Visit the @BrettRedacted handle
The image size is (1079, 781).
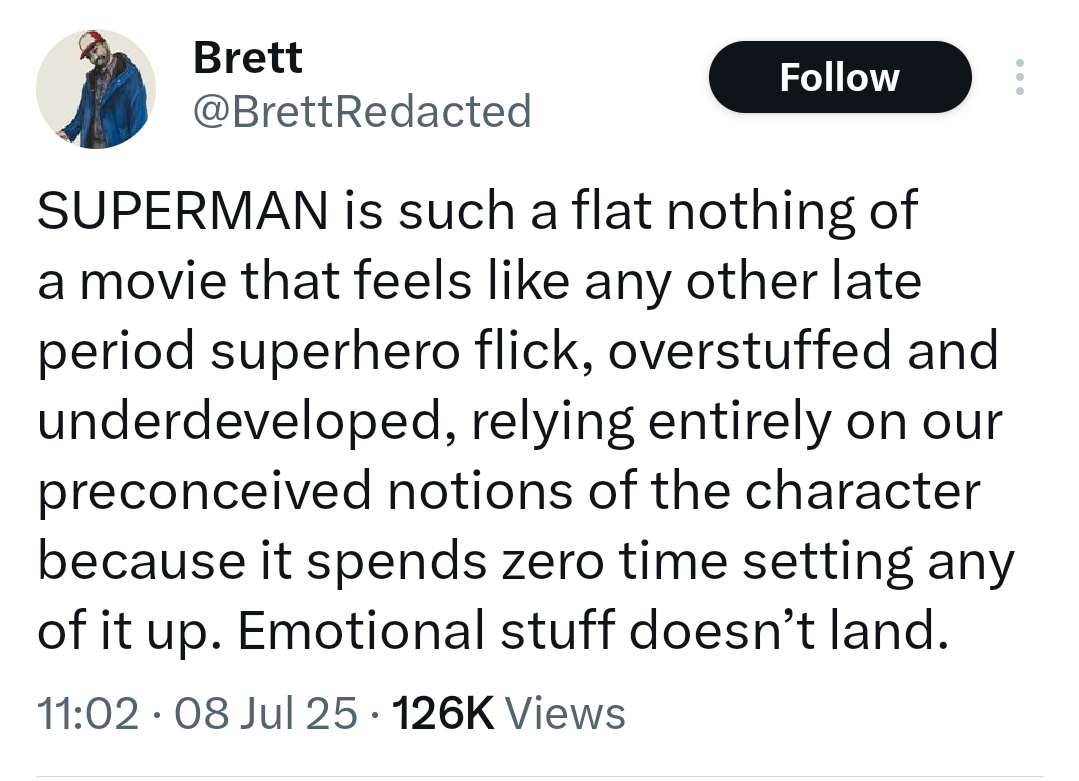click(363, 111)
